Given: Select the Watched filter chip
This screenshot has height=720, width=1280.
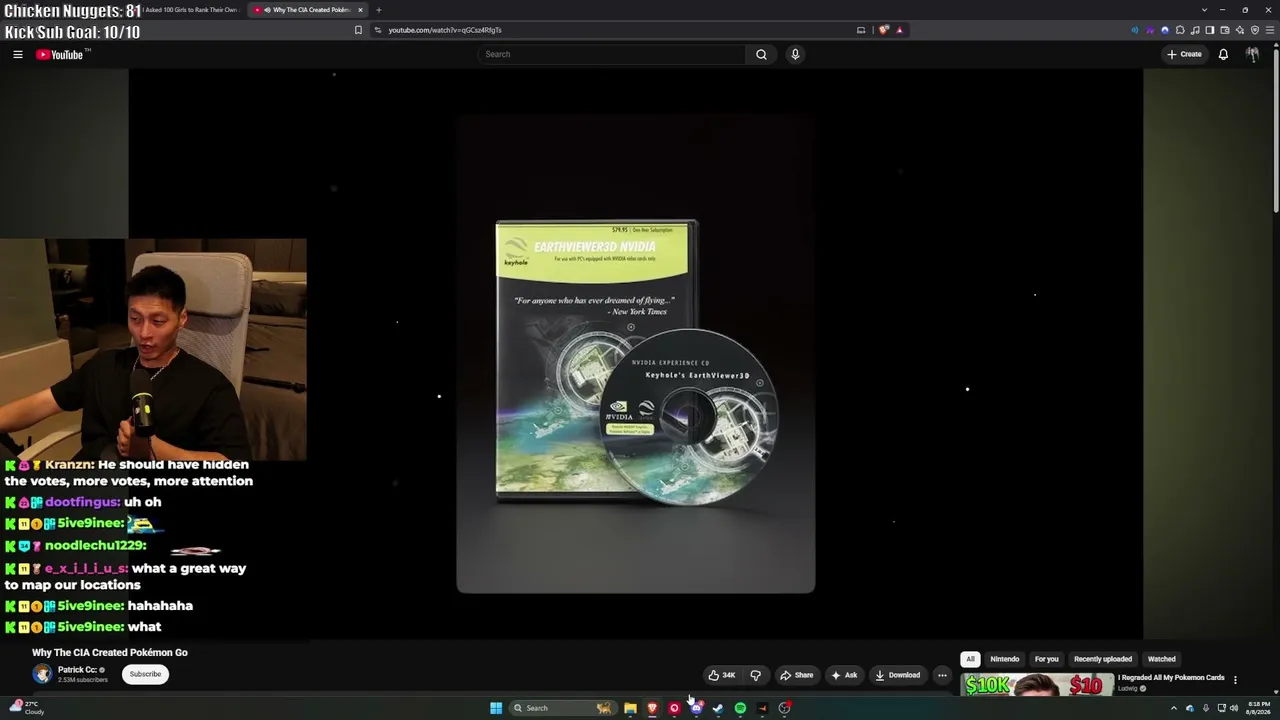Looking at the screenshot, I should click(x=1162, y=659).
